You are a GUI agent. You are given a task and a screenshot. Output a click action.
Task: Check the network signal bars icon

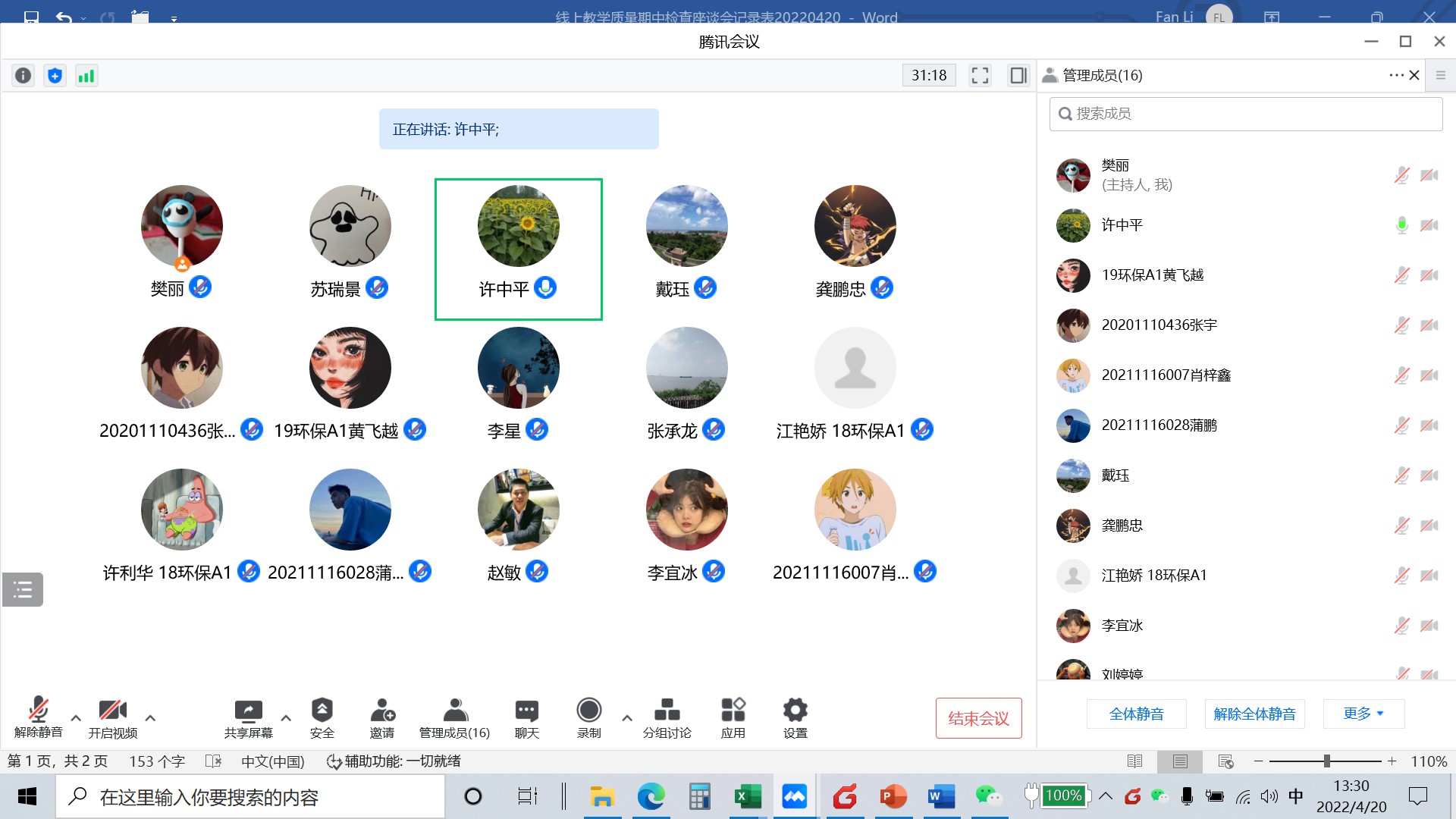[x=86, y=75]
